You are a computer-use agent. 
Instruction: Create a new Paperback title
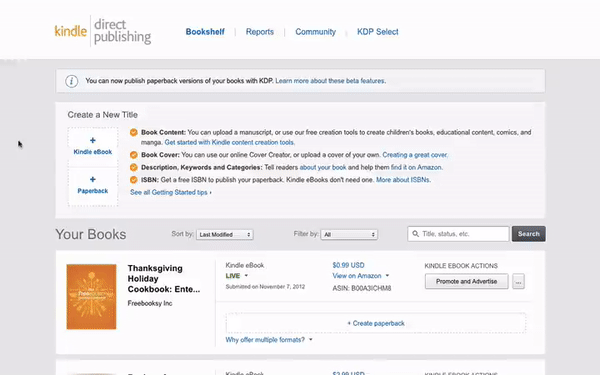click(x=93, y=186)
